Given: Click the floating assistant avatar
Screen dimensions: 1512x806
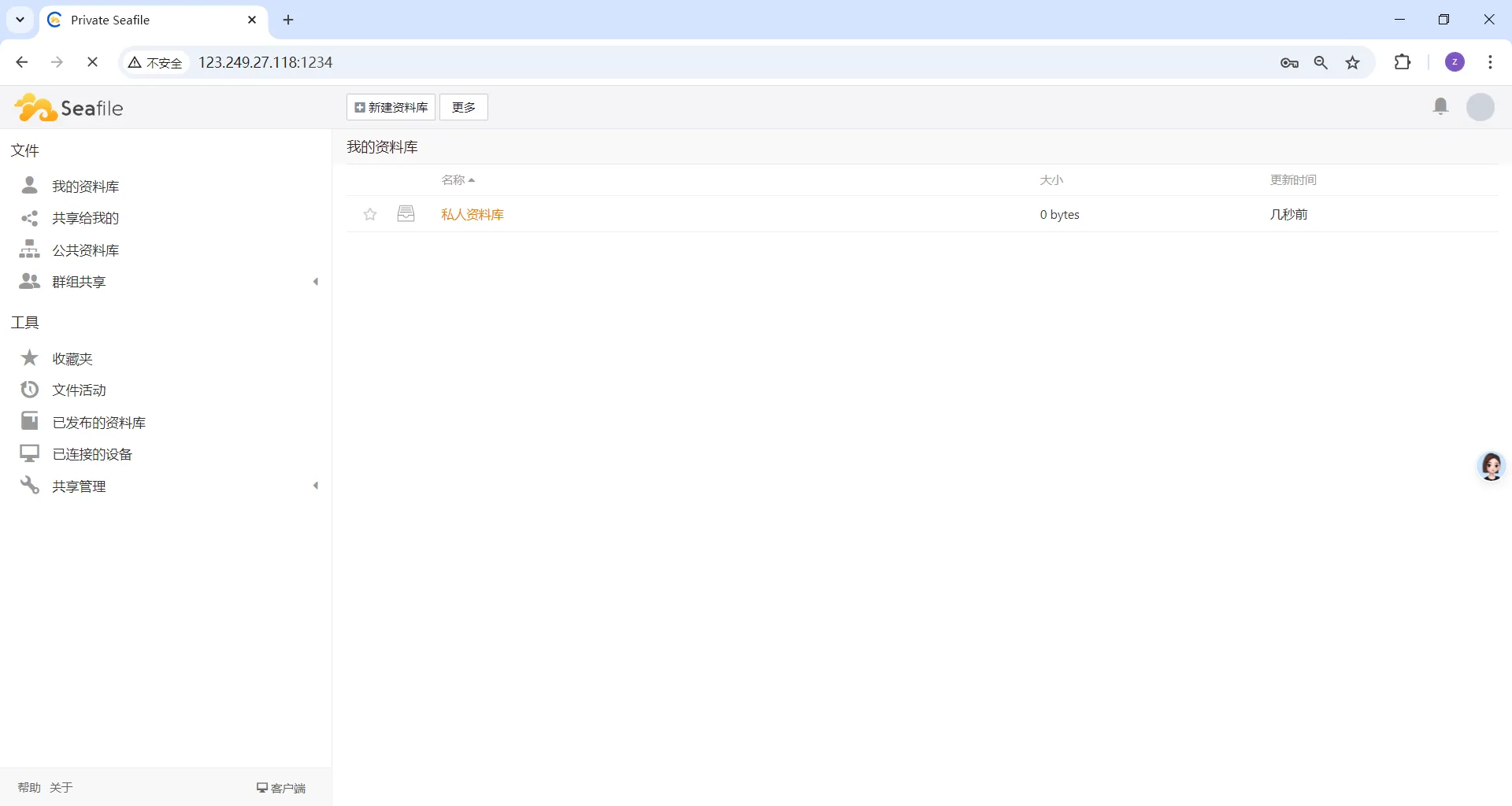Looking at the screenshot, I should click(1492, 466).
